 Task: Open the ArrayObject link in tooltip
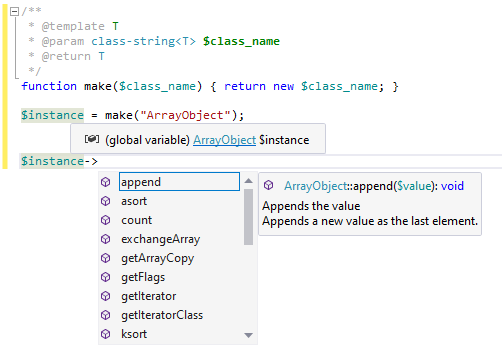[225, 140]
